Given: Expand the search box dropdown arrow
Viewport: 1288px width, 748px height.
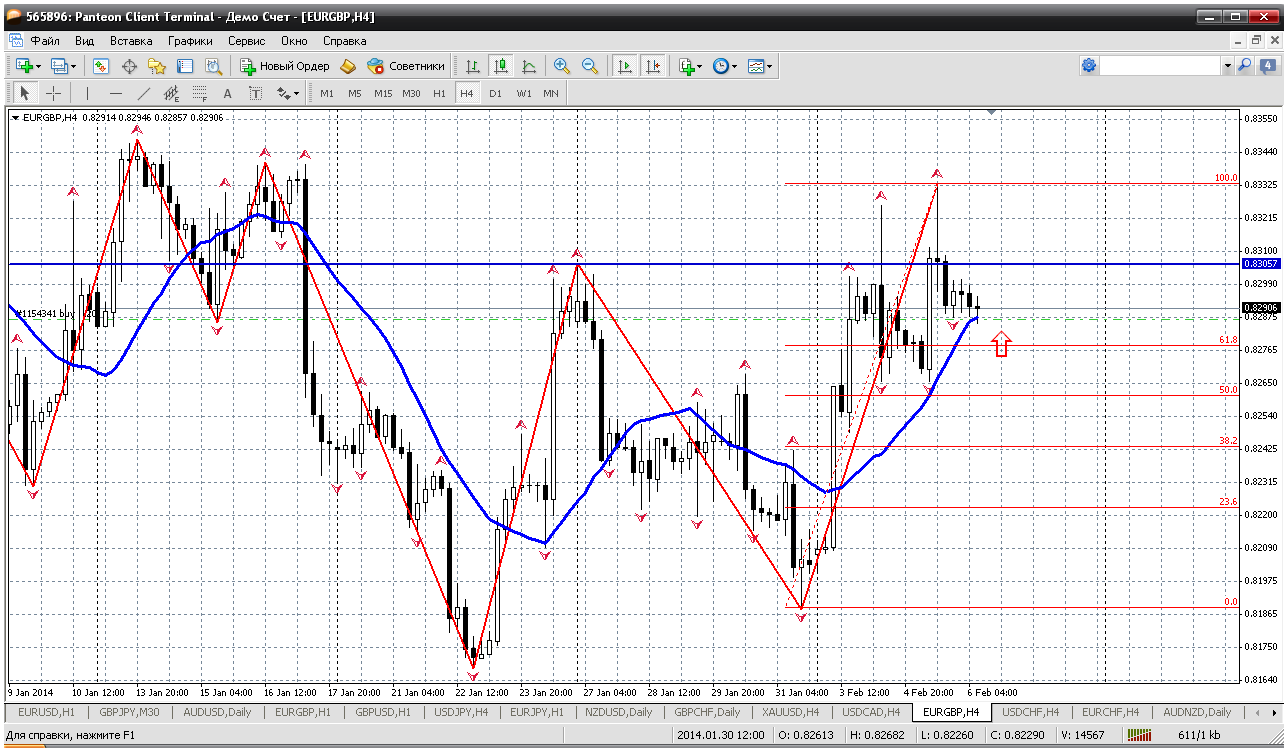Looking at the screenshot, I should (1227, 65).
